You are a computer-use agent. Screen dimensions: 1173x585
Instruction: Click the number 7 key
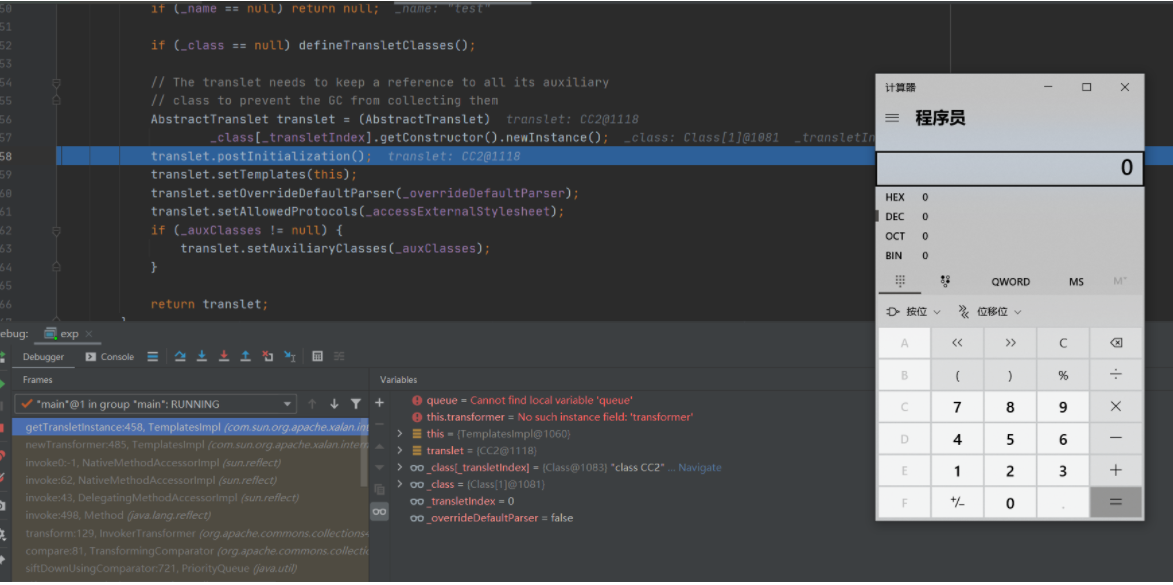point(957,407)
